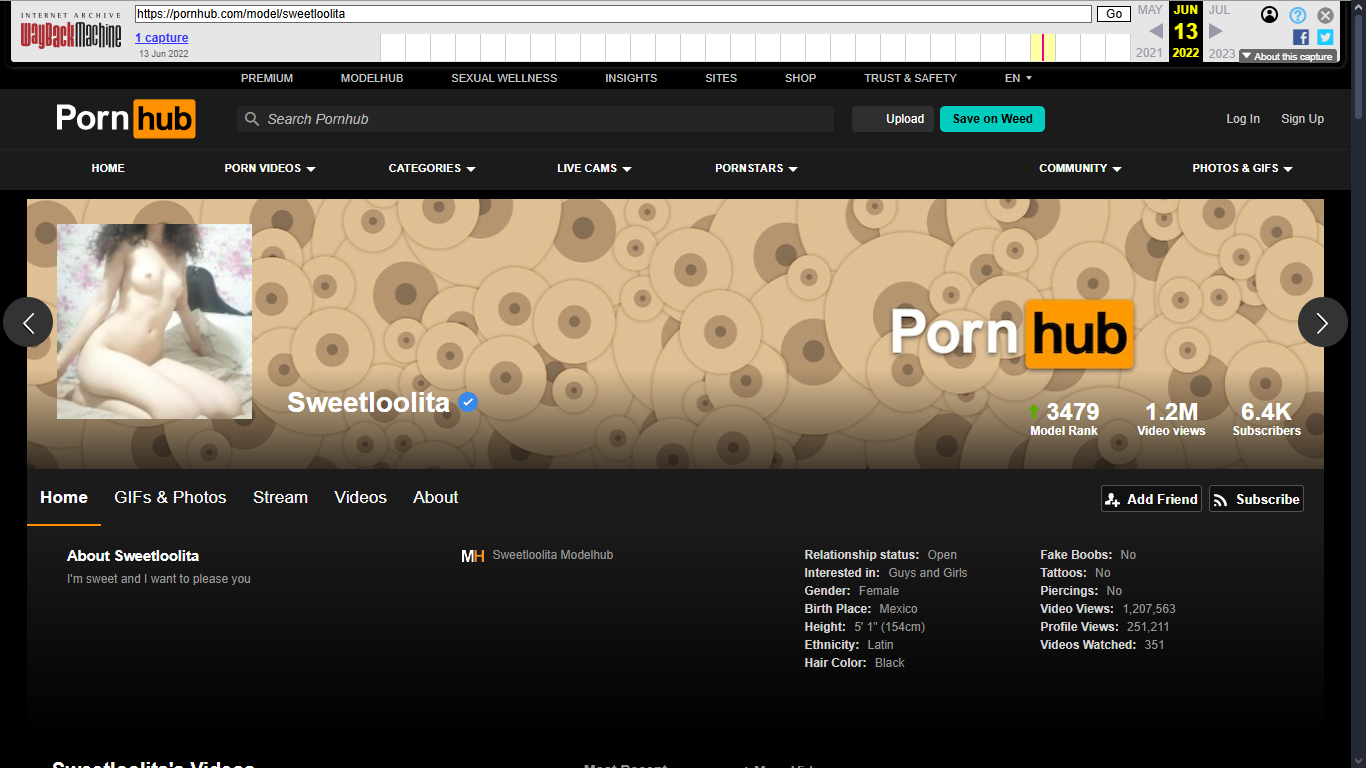Image resolution: width=1366 pixels, height=768 pixels.
Task: Click the blue verified badge beside username
Action: [x=468, y=402]
